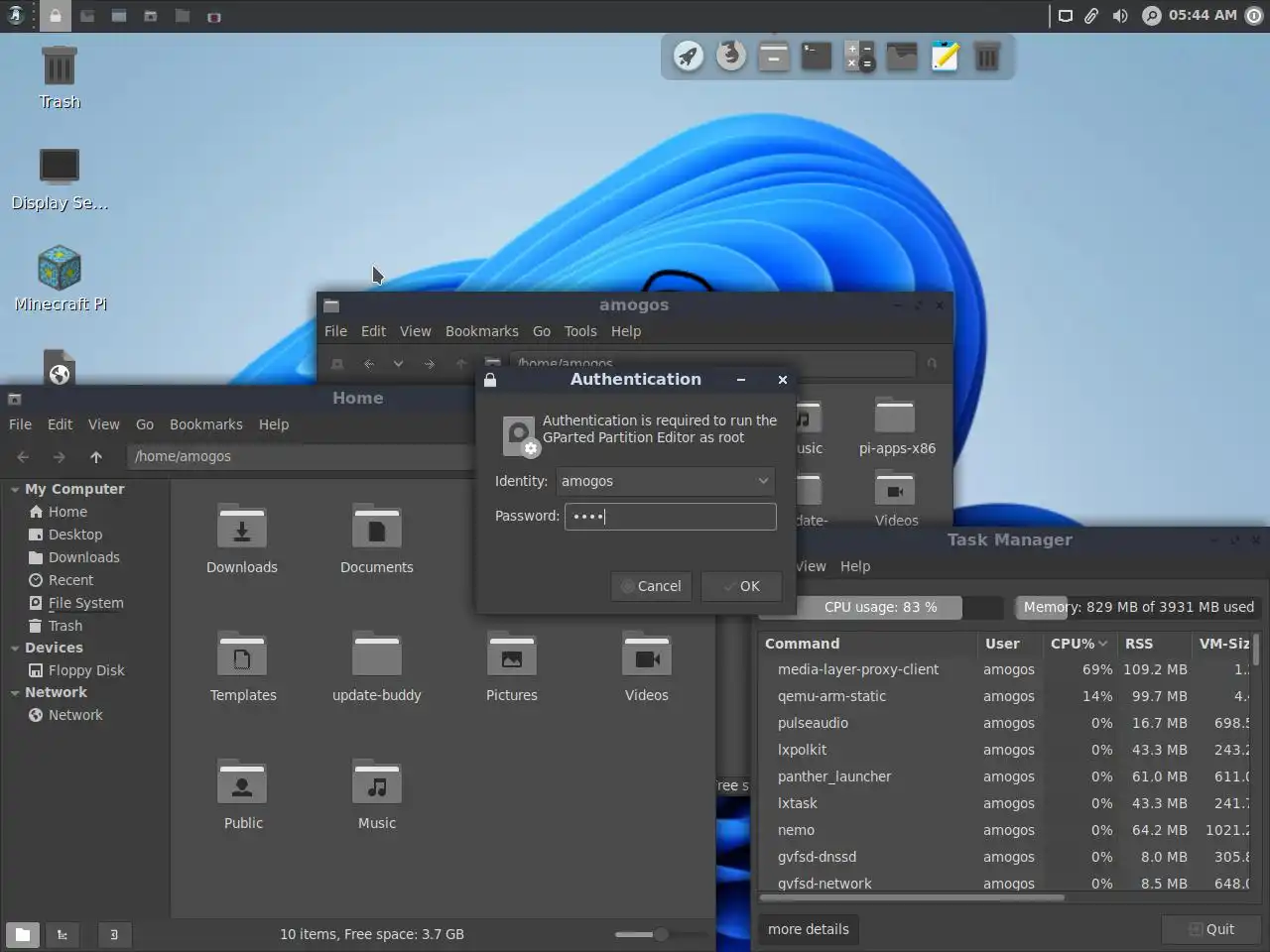1270x952 pixels.
Task: Select the pi-apps-x86 folder in amogos window
Action: [897, 426]
